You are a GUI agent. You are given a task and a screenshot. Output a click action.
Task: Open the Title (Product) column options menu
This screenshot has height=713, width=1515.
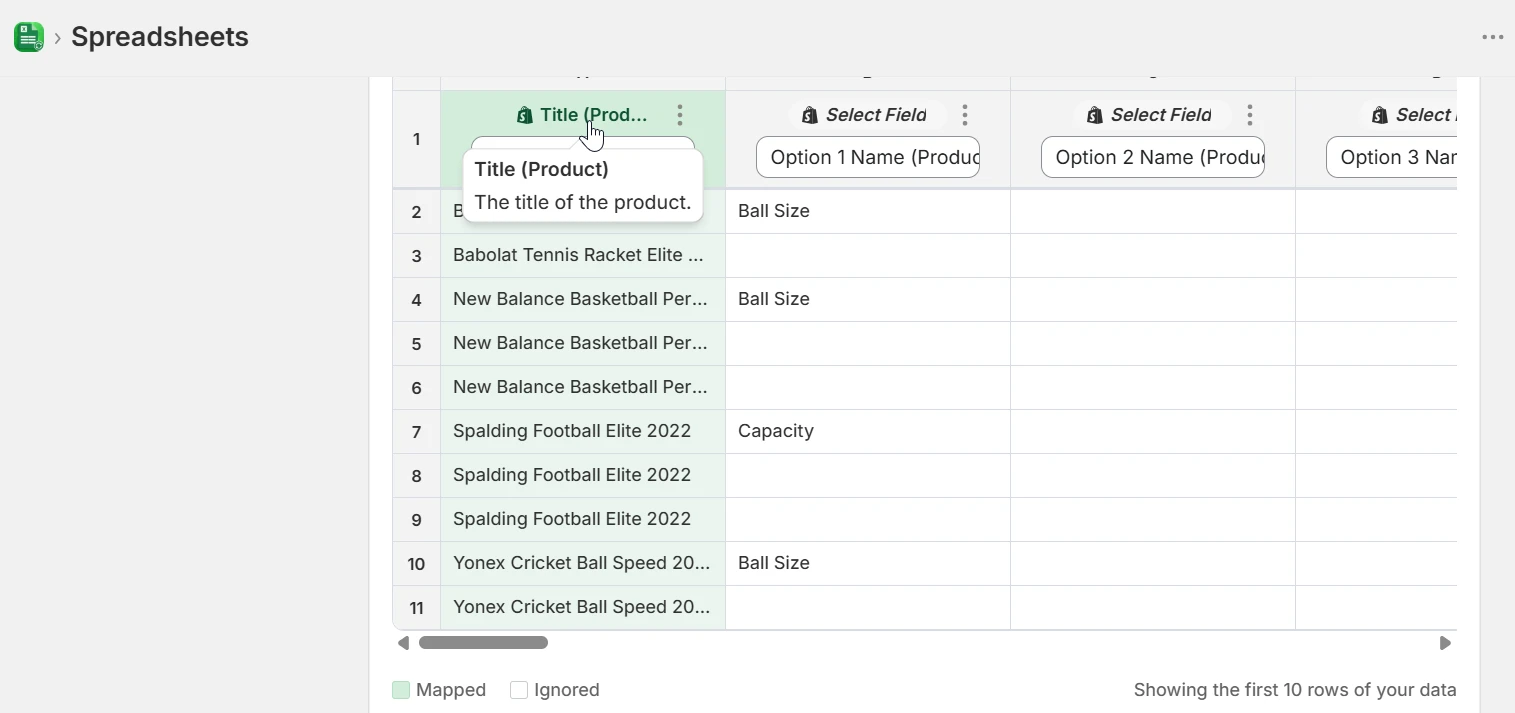(x=680, y=115)
